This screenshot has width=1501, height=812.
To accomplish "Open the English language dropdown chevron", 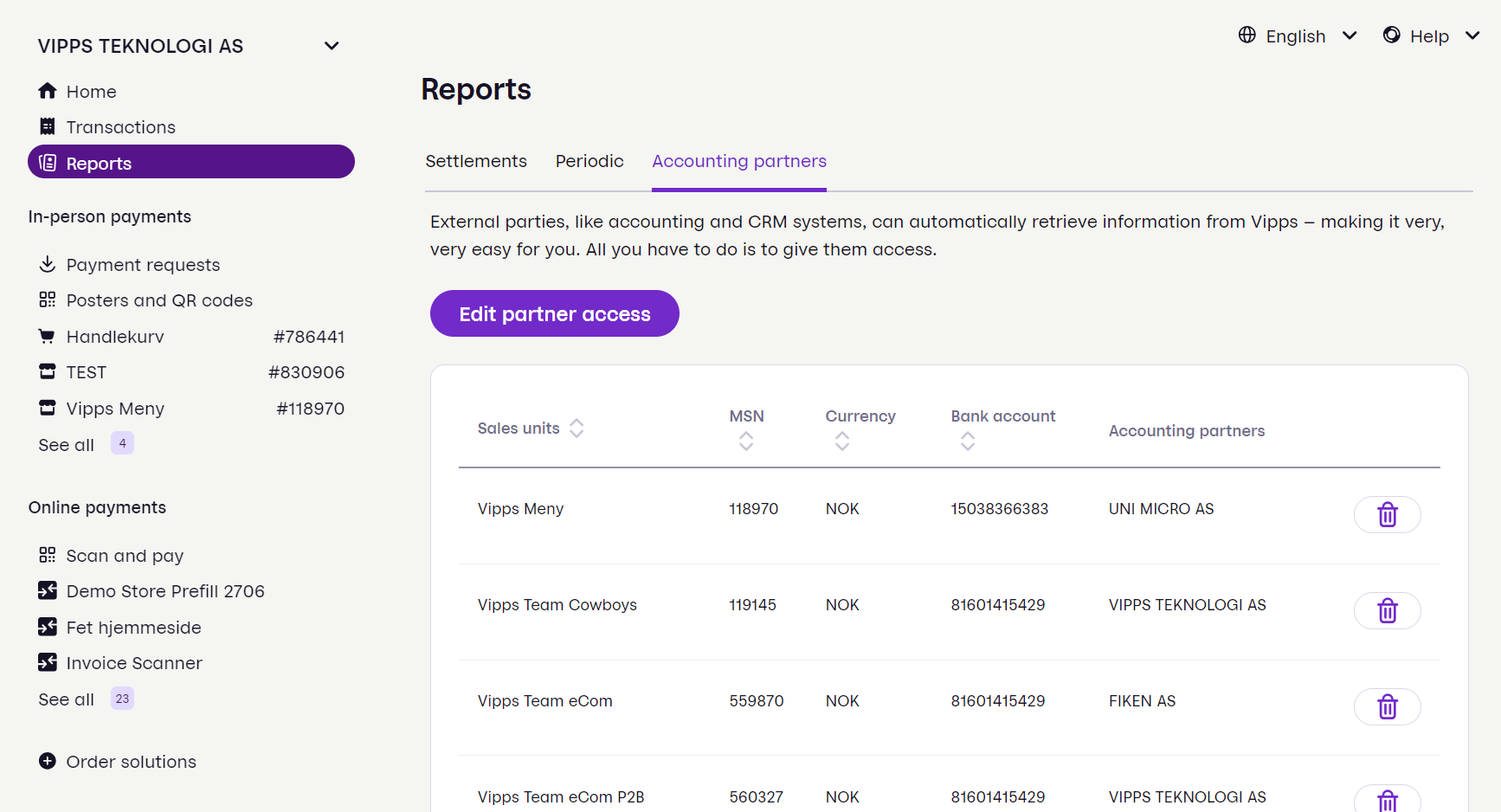I will tap(1350, 35).
